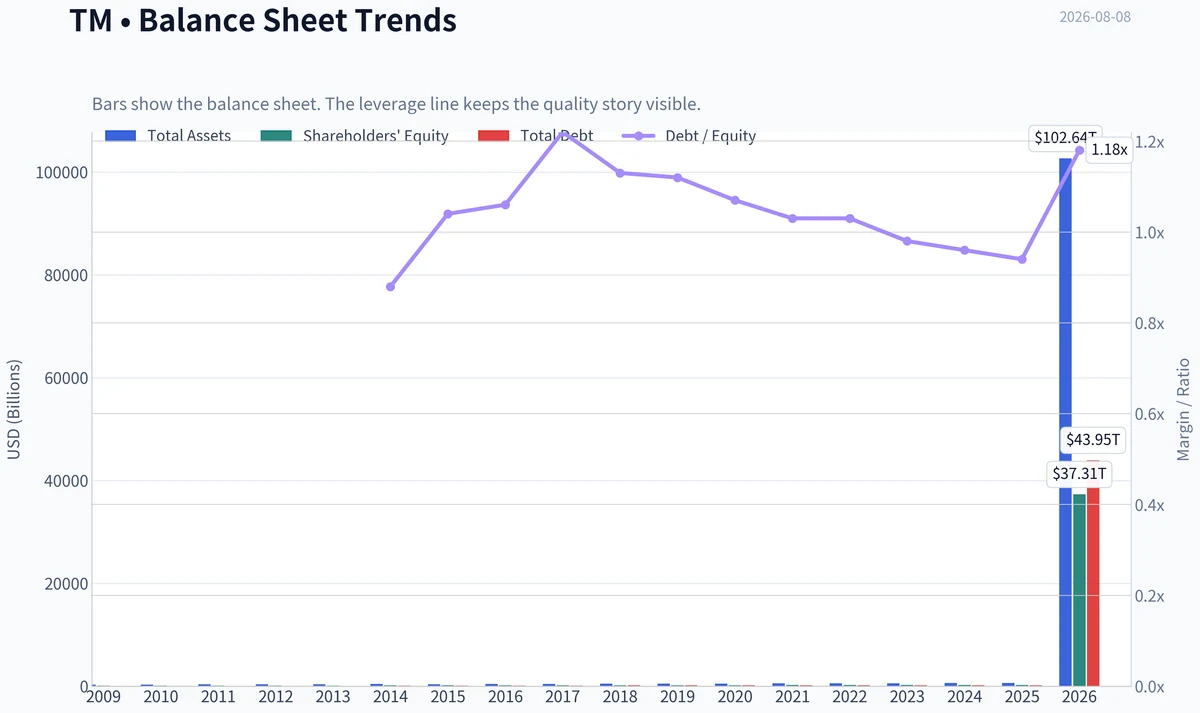The width and height of the screenshot is (1200, 713).
Task: Click the 2014 Debt/Equity line marker
Action: (390, 287)
